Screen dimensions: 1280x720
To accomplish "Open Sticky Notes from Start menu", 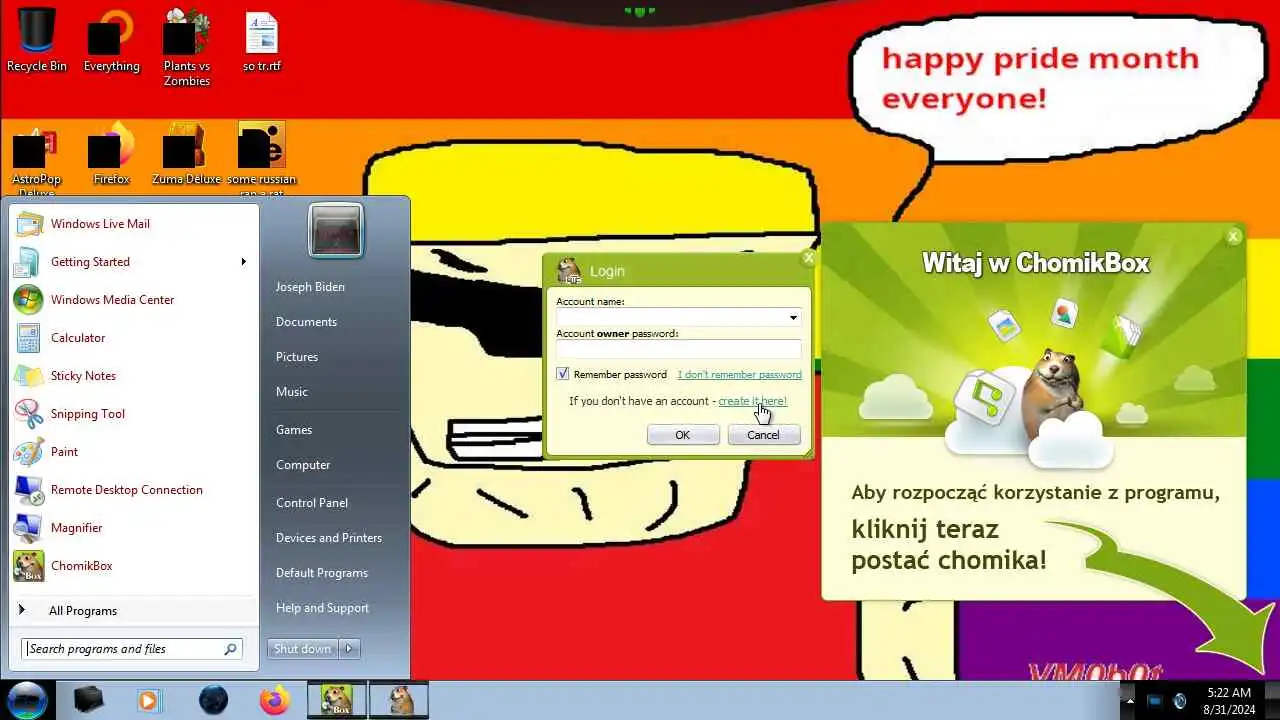I will click(x=134, y=376).
